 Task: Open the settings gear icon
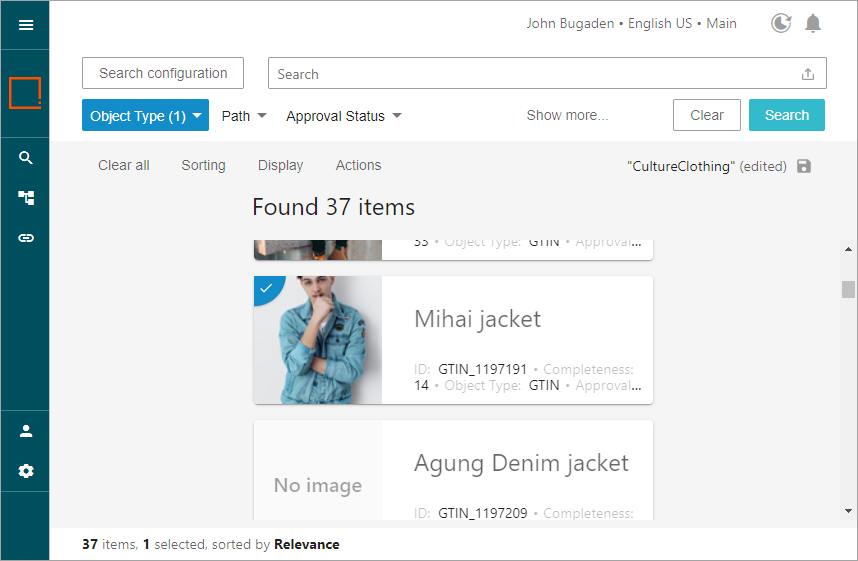26,471
